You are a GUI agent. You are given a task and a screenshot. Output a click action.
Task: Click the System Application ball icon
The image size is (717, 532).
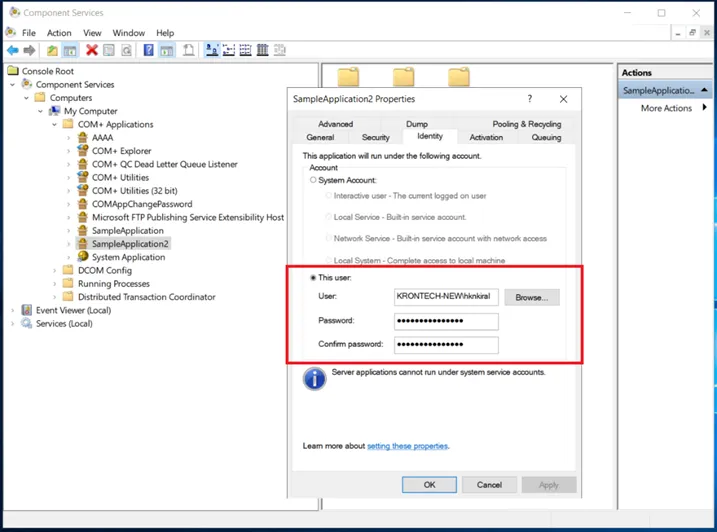83,257
